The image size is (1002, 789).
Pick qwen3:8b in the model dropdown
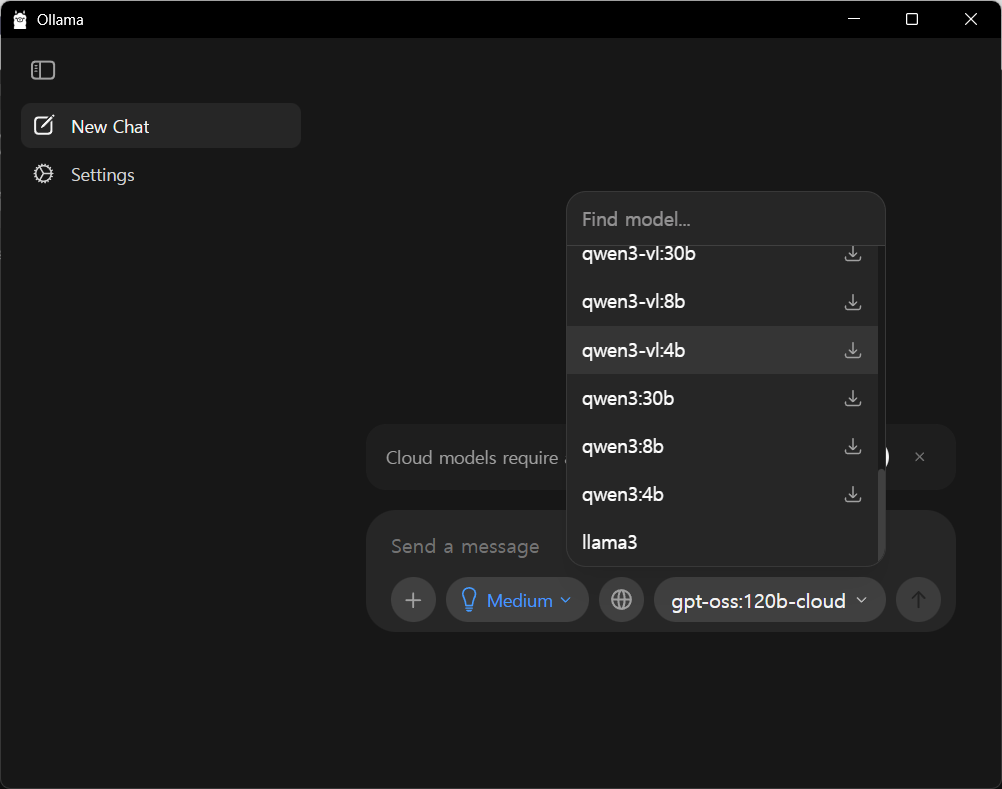[722, 446]
